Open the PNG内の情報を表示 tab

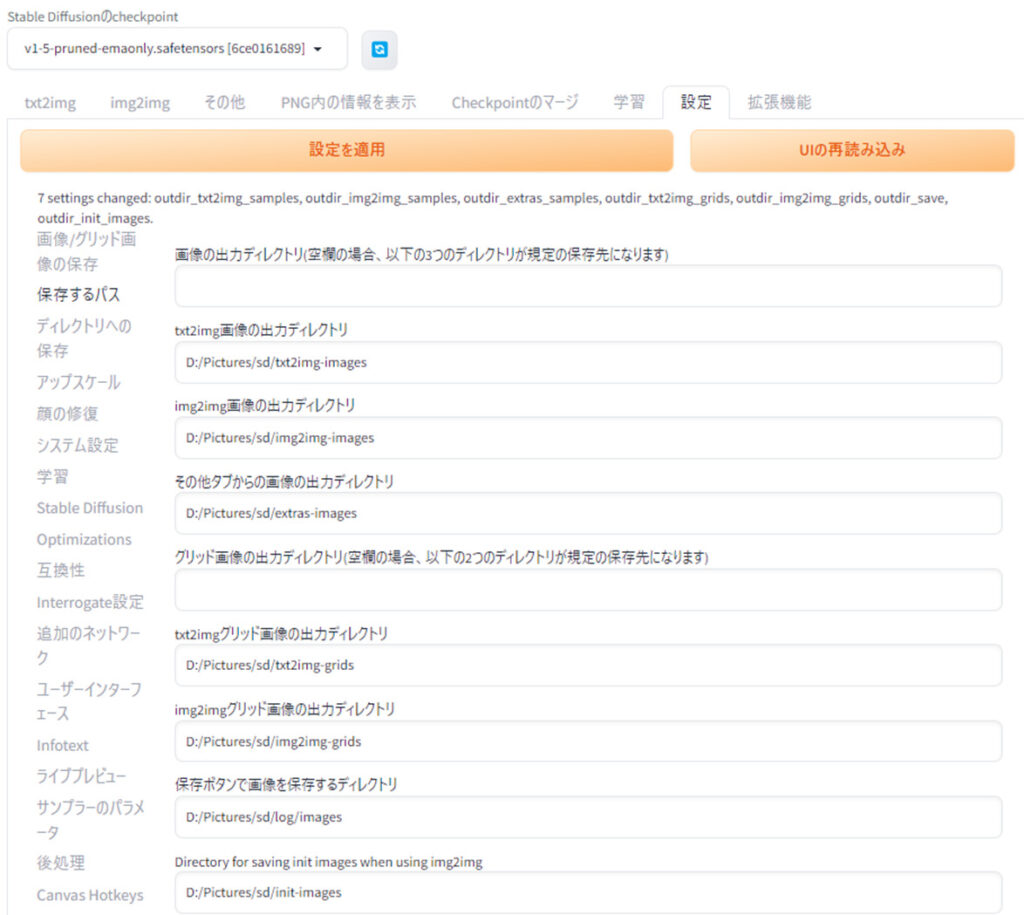click(348, 102)
